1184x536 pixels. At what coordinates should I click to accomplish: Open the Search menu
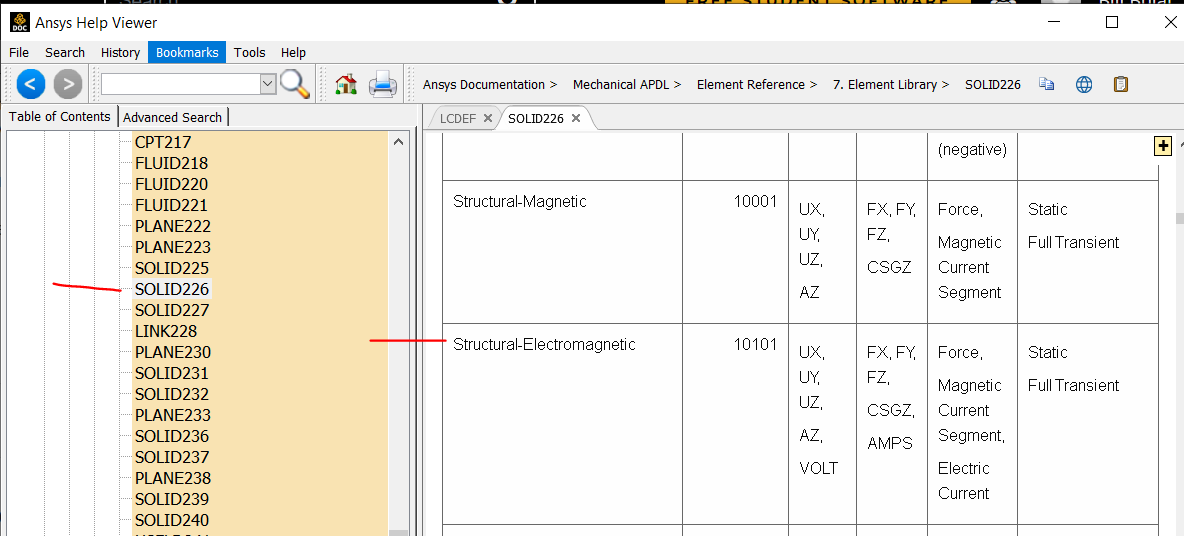[65, 52]
